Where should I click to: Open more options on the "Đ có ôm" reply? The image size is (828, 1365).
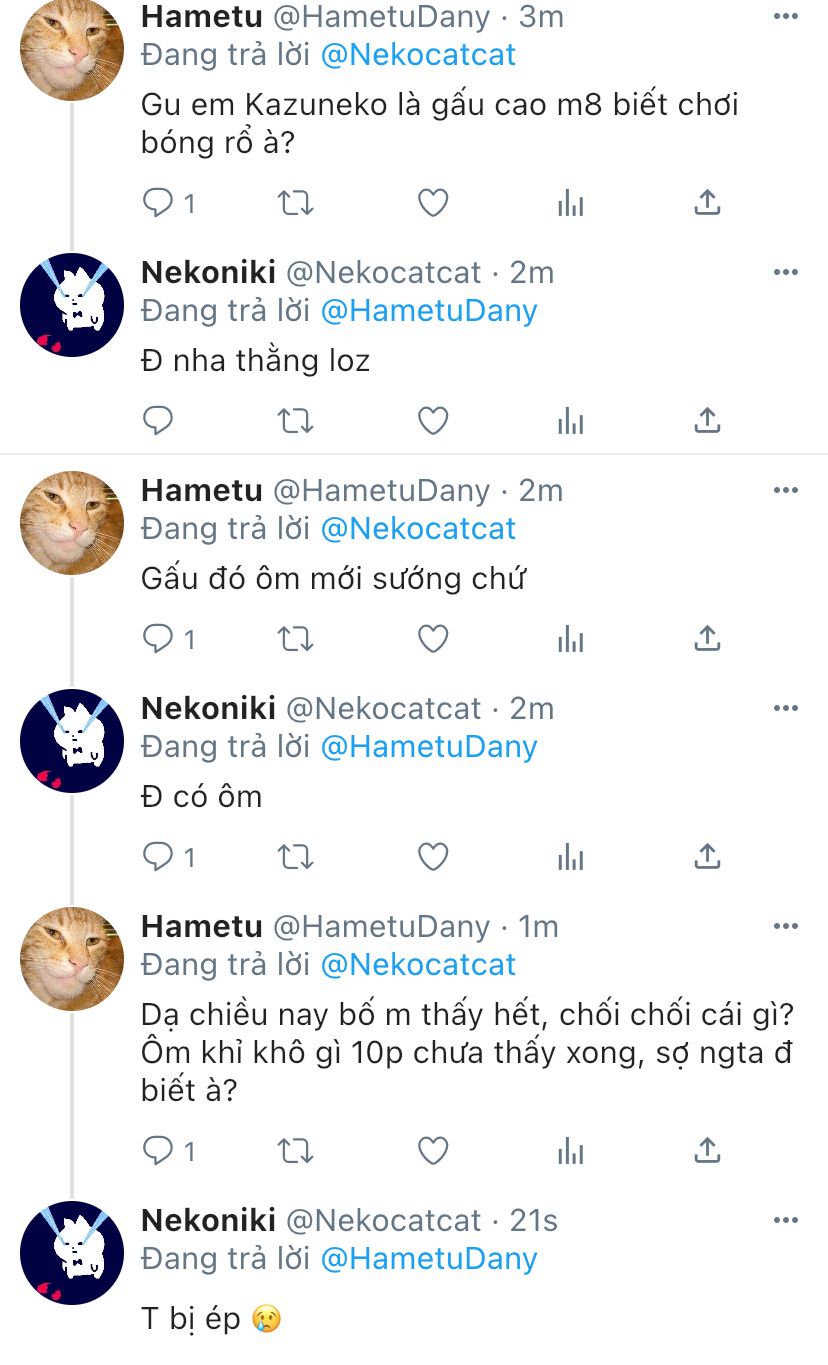tap(786, 709)
